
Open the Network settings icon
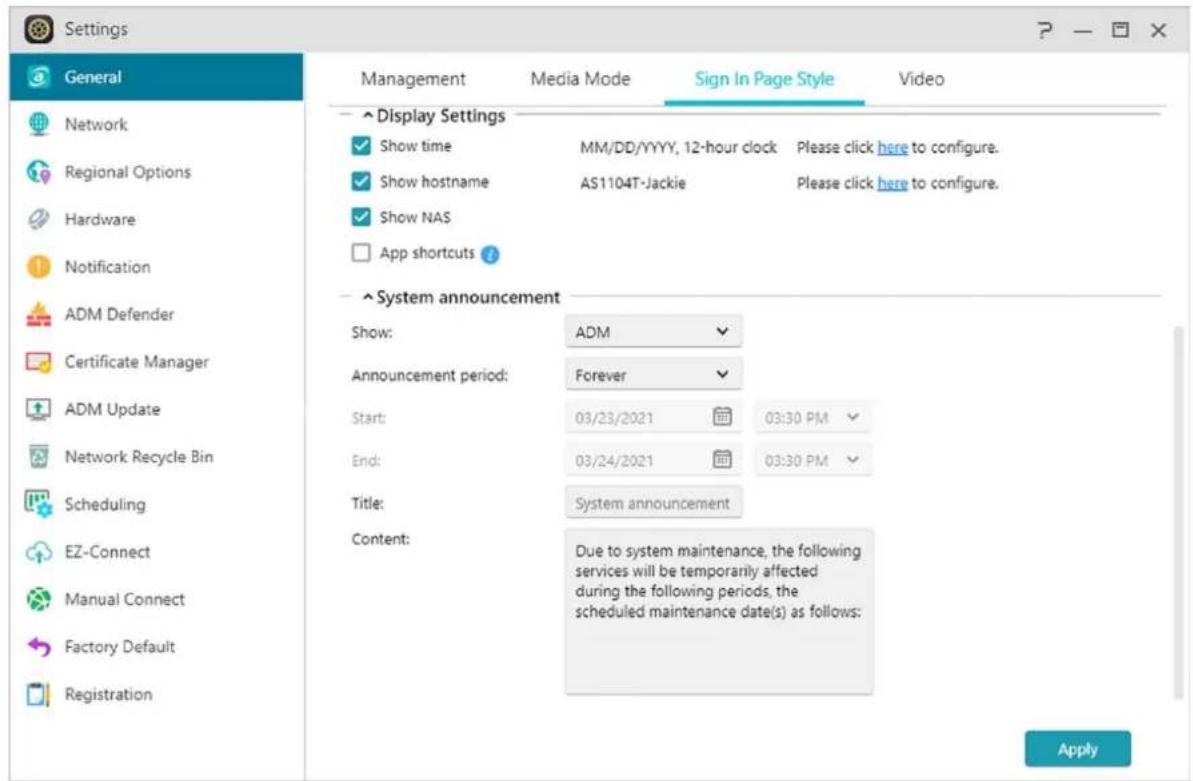[32, 125]
